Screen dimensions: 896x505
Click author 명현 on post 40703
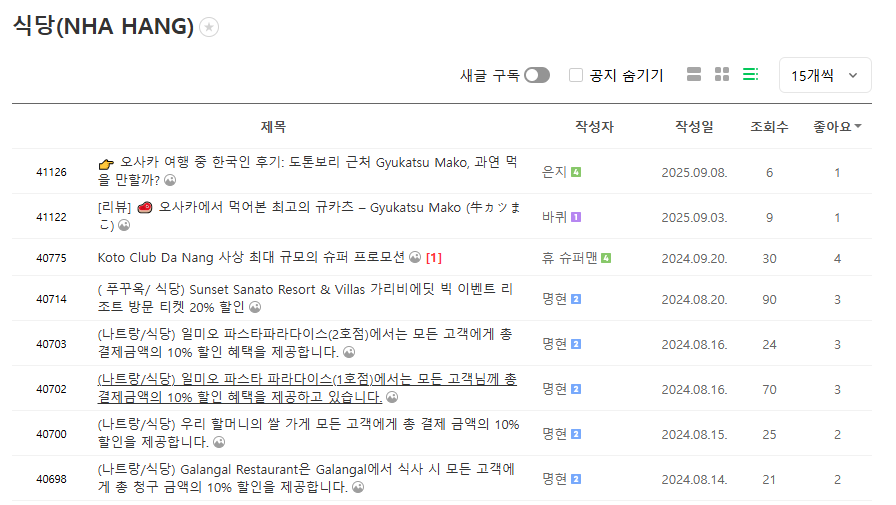click(x=554, y=344)
